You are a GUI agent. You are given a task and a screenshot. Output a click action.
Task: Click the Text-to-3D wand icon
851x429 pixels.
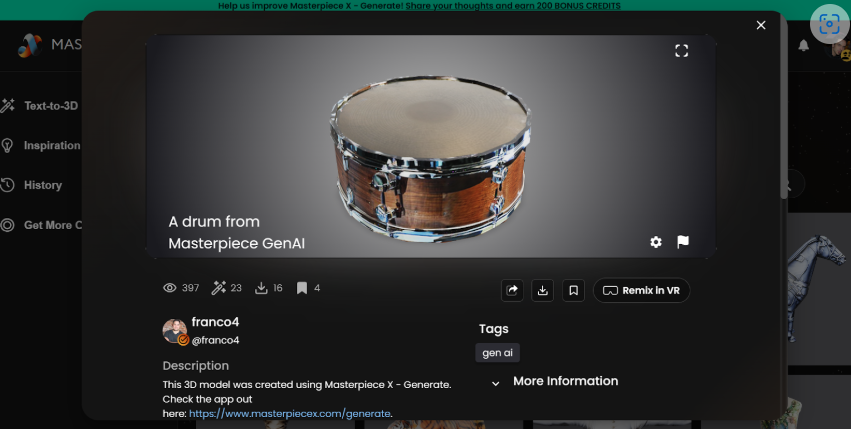click(x=8, y=106)
